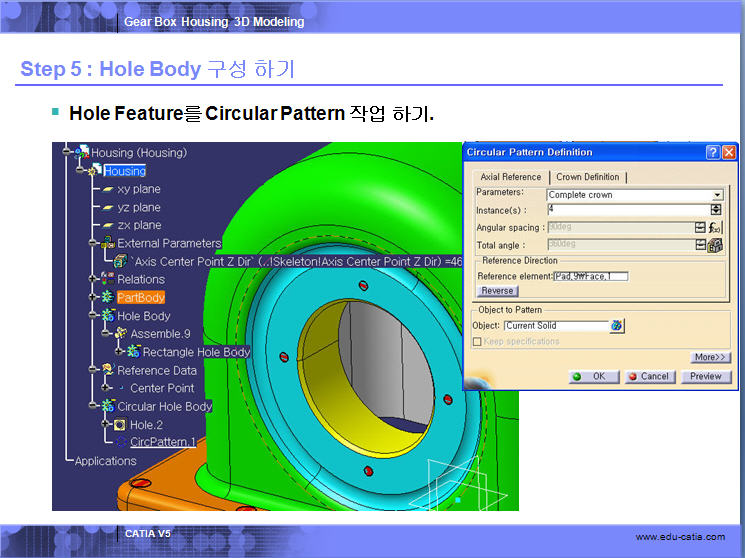Collapse the Hole Body tree node
745x558 pixels.
[x=93, y=316]
